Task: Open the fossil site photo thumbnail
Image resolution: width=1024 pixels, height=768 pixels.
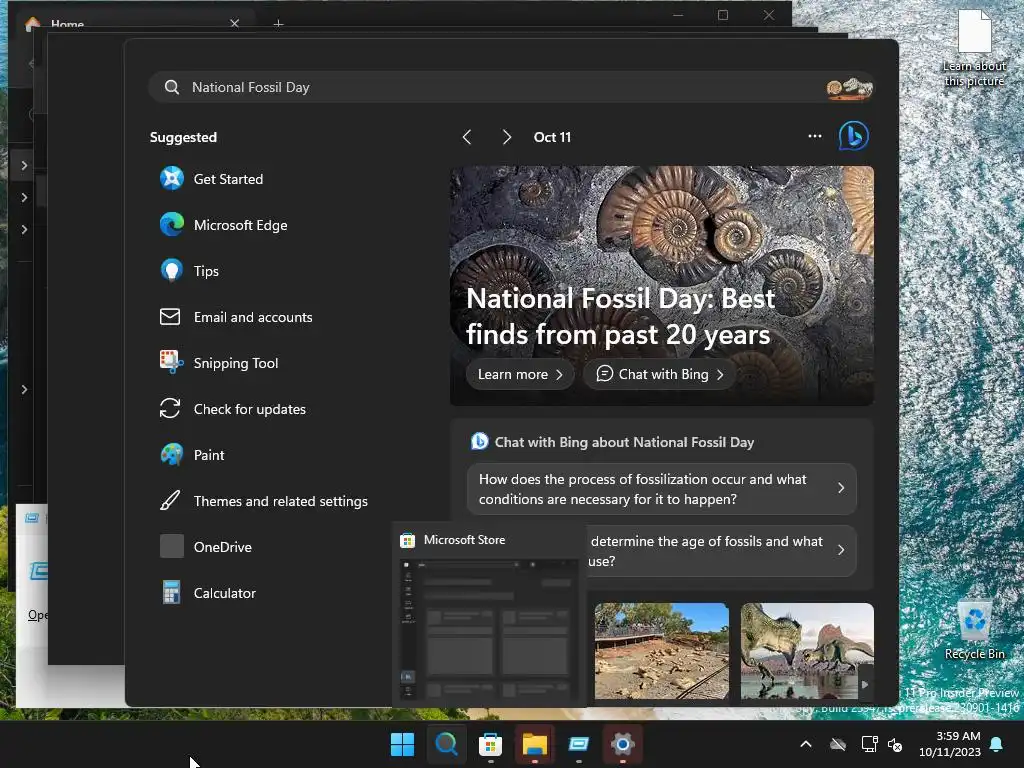Action: pos(662,651)
